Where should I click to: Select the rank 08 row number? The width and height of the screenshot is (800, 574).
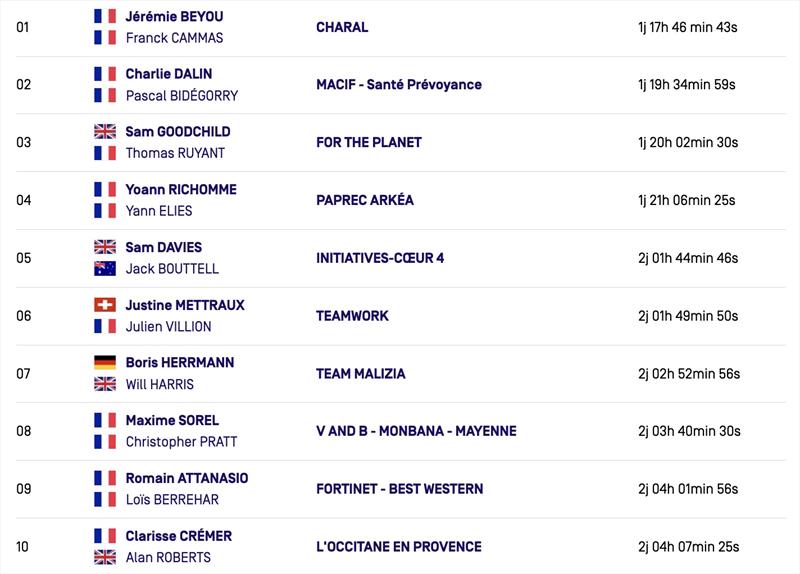[23, 431]
